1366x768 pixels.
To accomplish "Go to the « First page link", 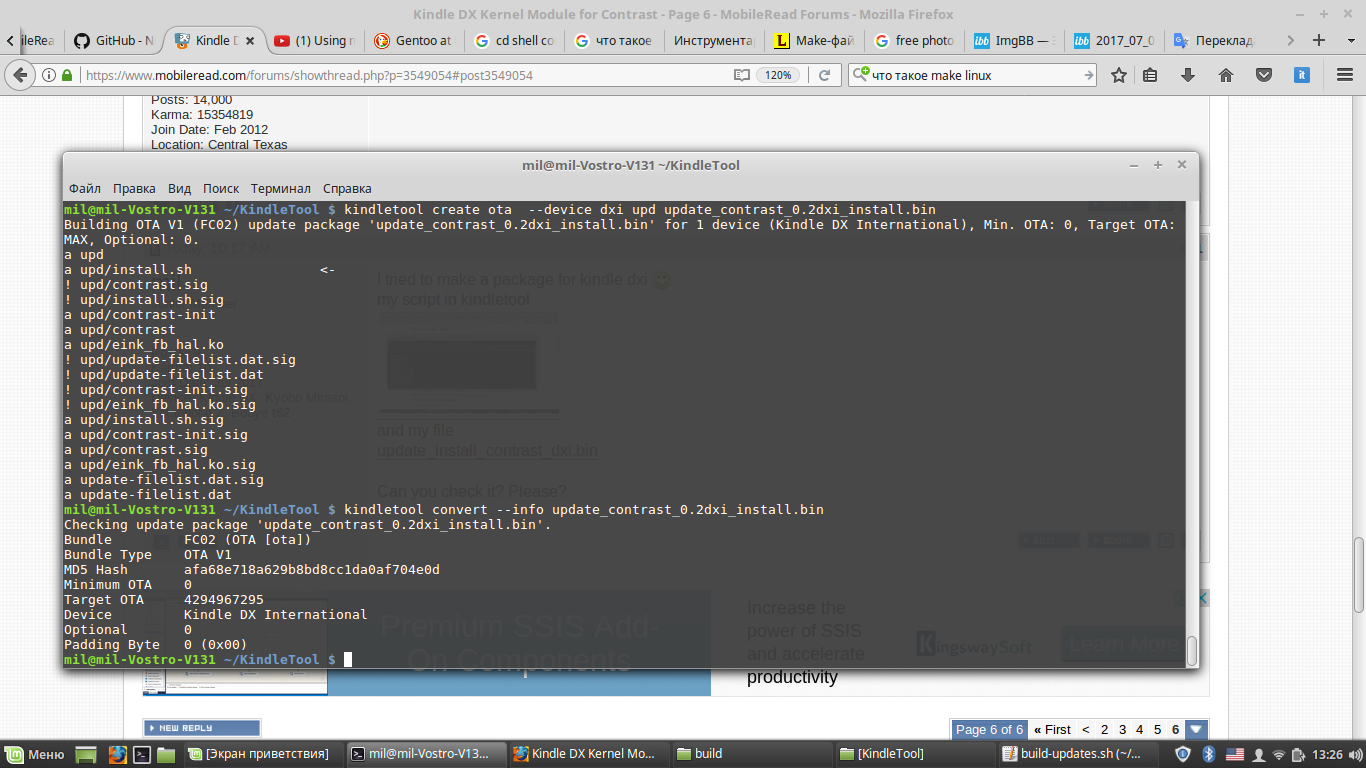I will [x=1052, y=729].
